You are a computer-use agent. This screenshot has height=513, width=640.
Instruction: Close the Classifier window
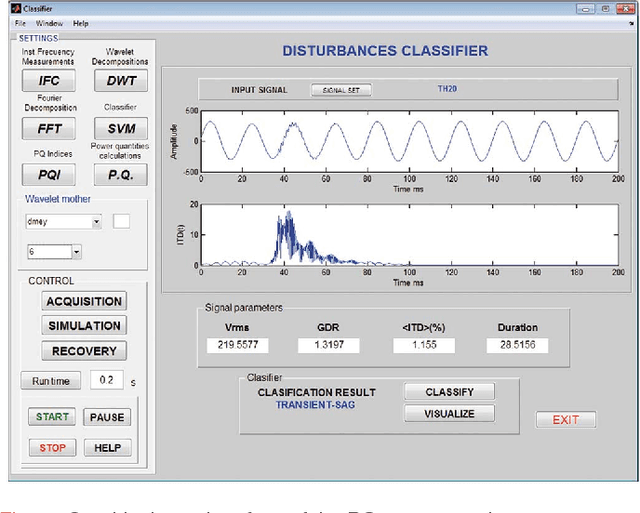[x=625, y=9]
